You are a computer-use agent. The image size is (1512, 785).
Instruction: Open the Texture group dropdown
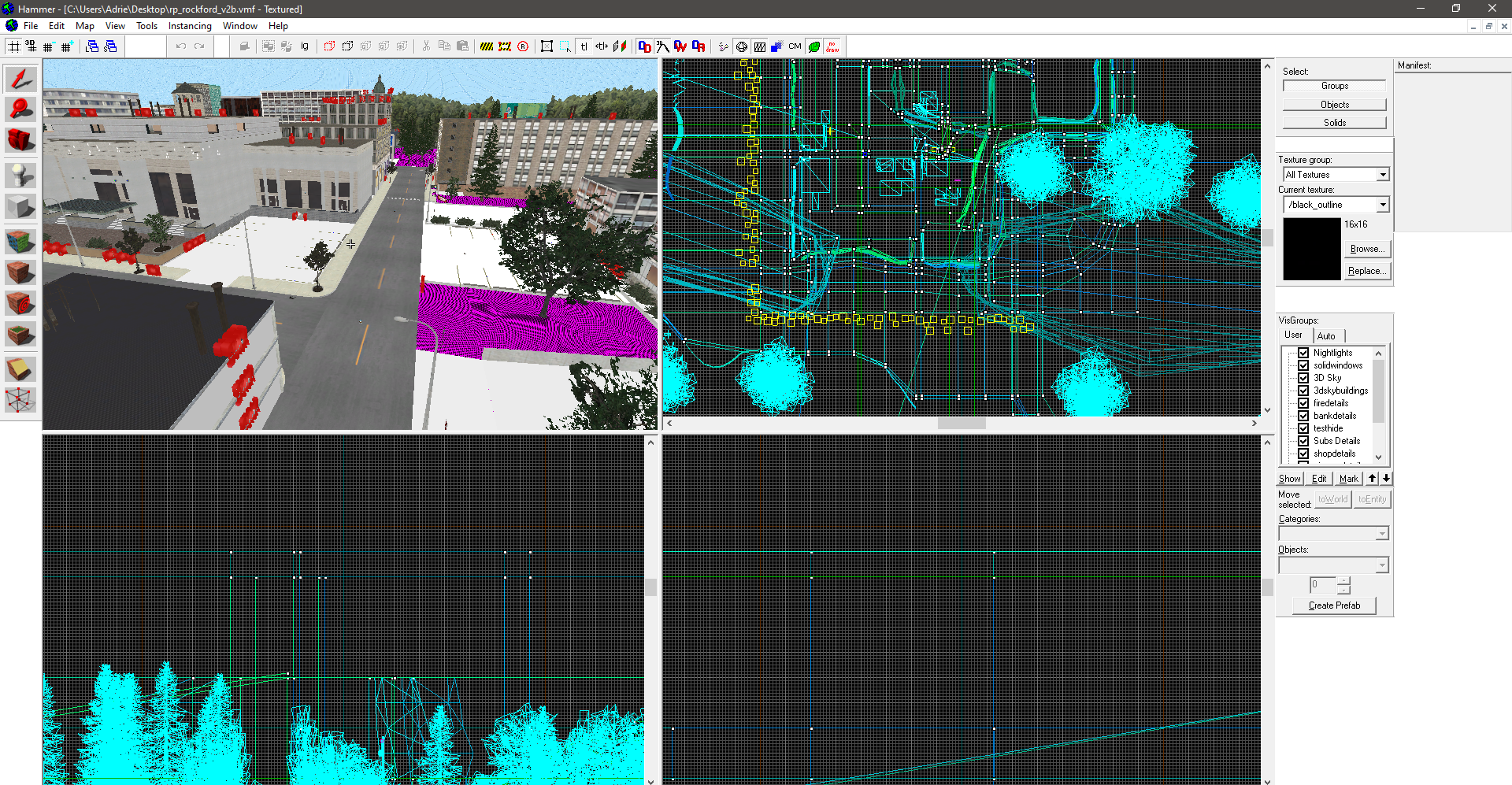coord(1383,175)
